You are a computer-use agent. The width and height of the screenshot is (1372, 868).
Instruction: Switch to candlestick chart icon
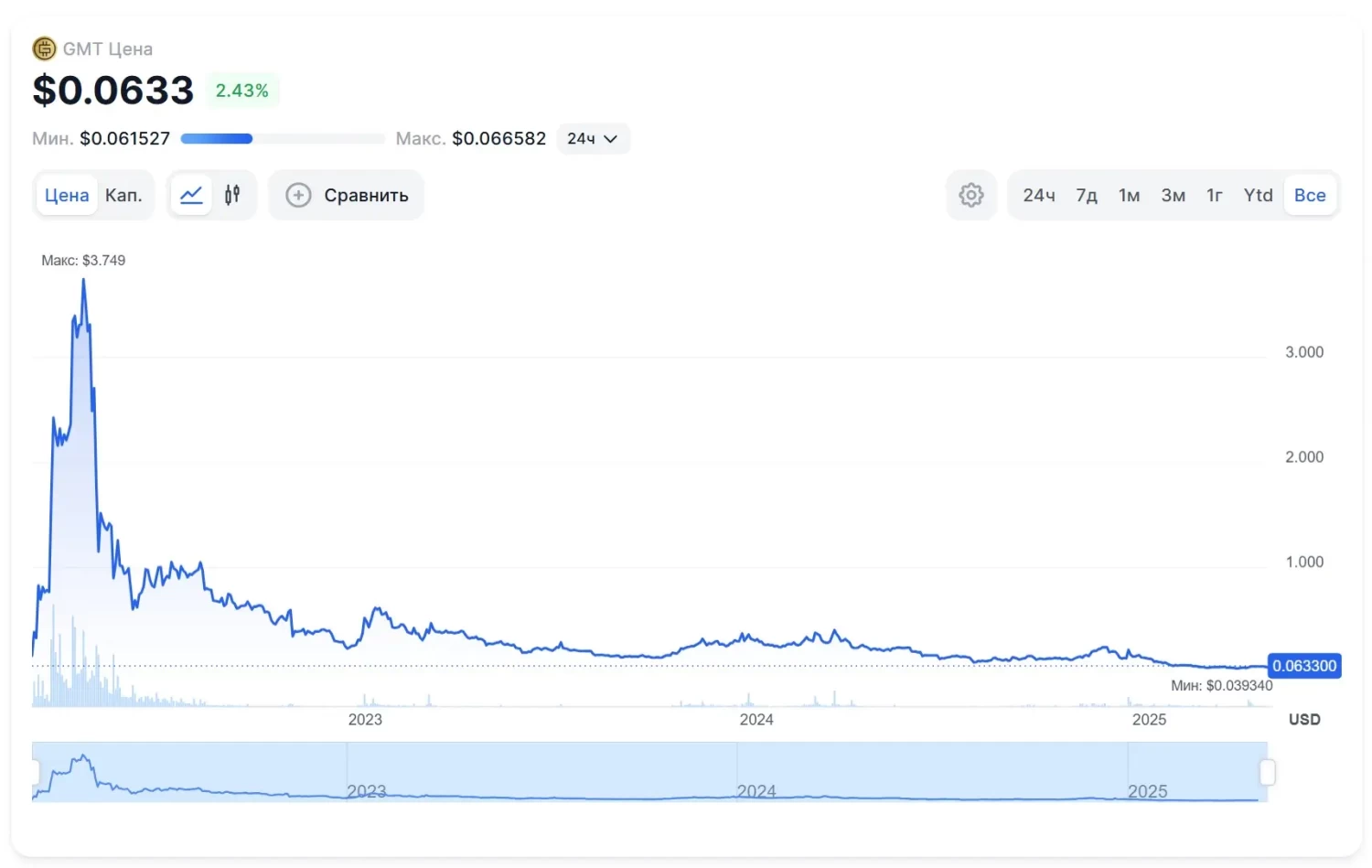pyautogui.click(x=232, y=195)
